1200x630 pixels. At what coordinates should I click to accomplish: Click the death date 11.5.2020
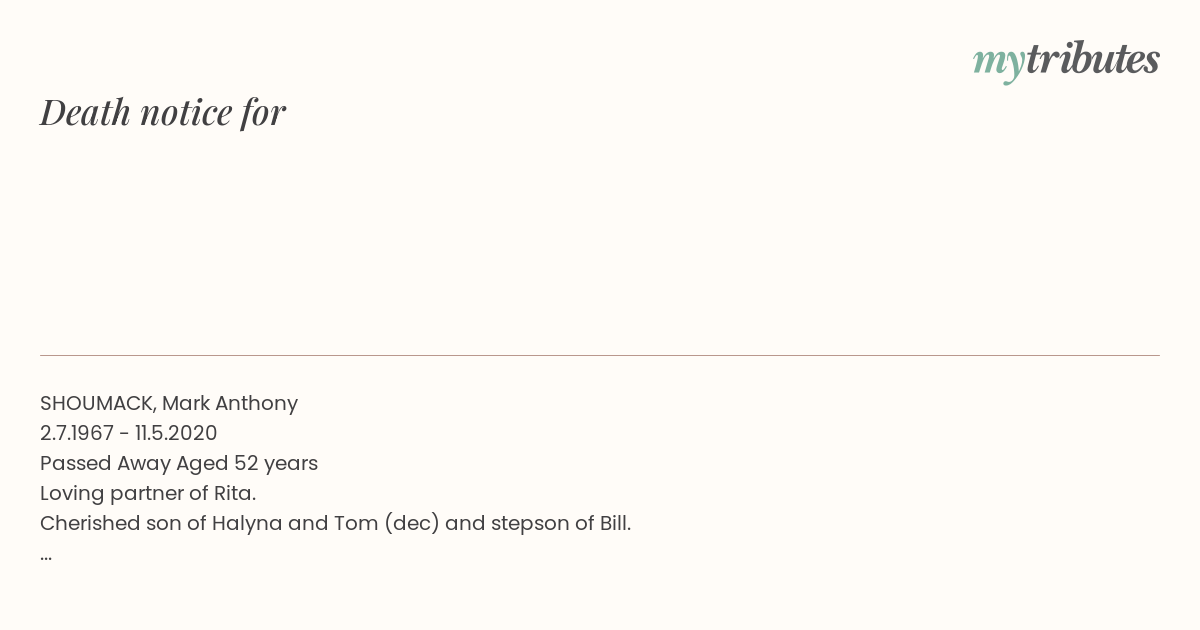pos(176,433)
